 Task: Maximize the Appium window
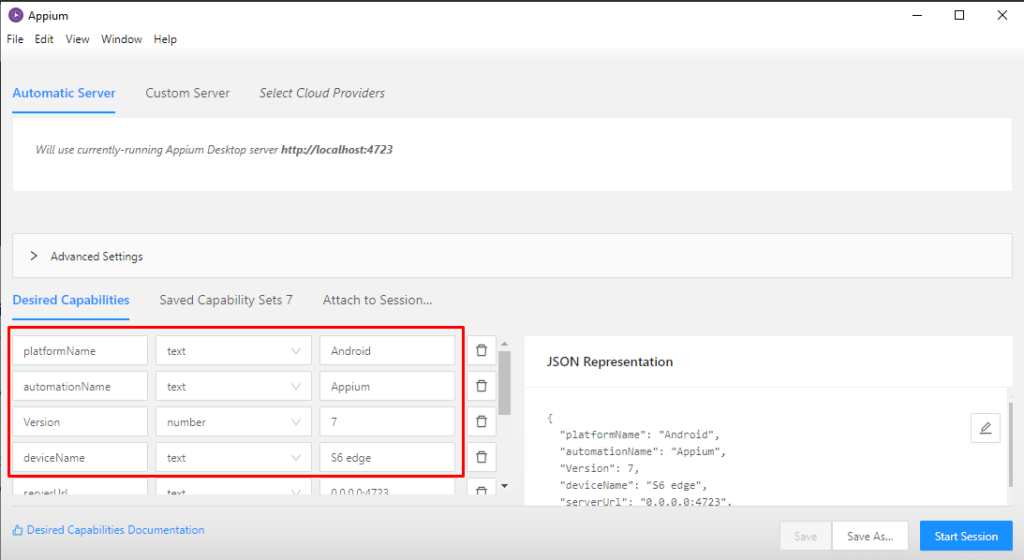click(x=959, y=15)
